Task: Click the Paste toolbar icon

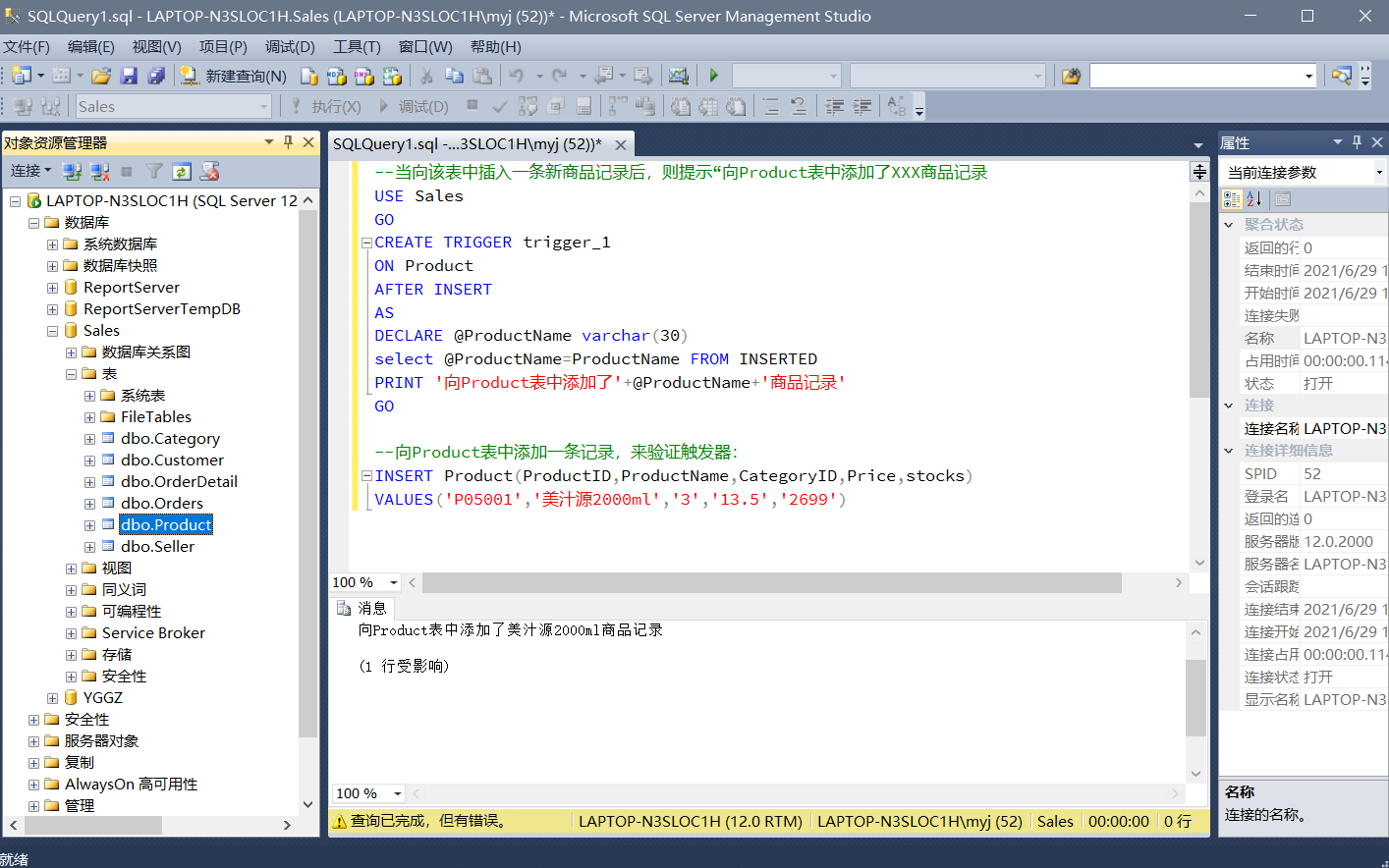Action: coord(482,76)
